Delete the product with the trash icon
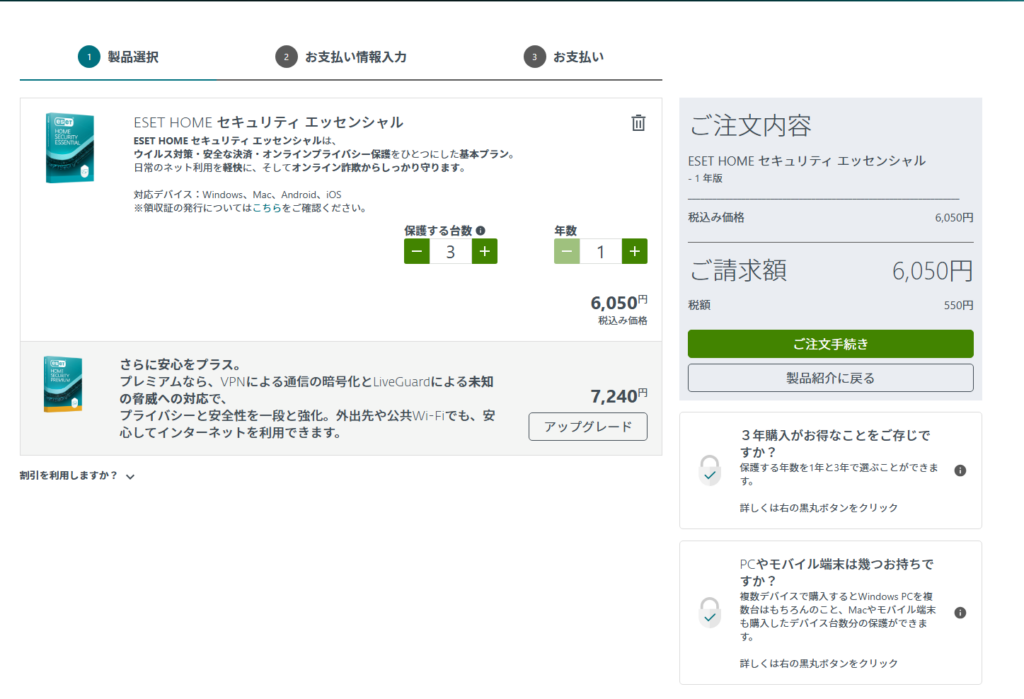Viewport: 1024px width, 699px height. [x=638, y=123]
